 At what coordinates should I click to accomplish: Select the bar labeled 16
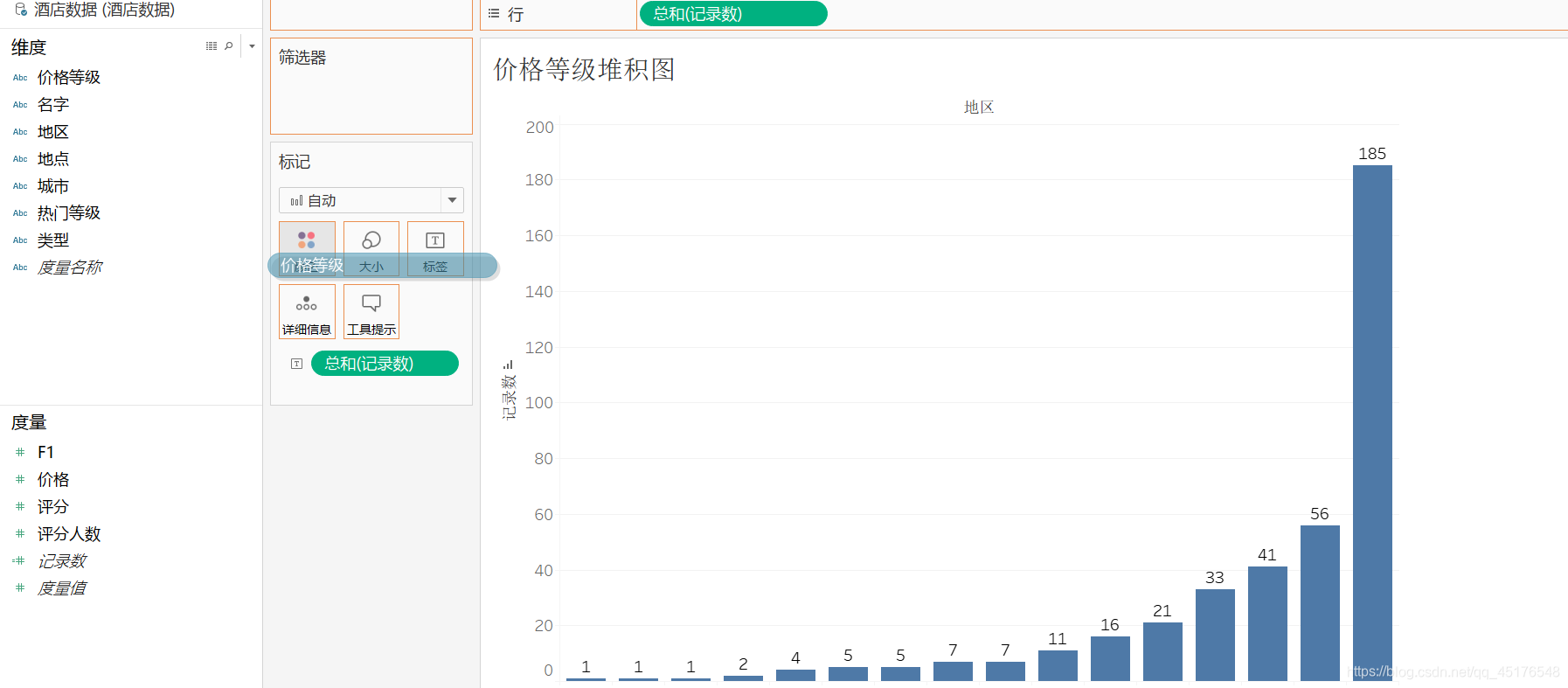(1110, 658)
